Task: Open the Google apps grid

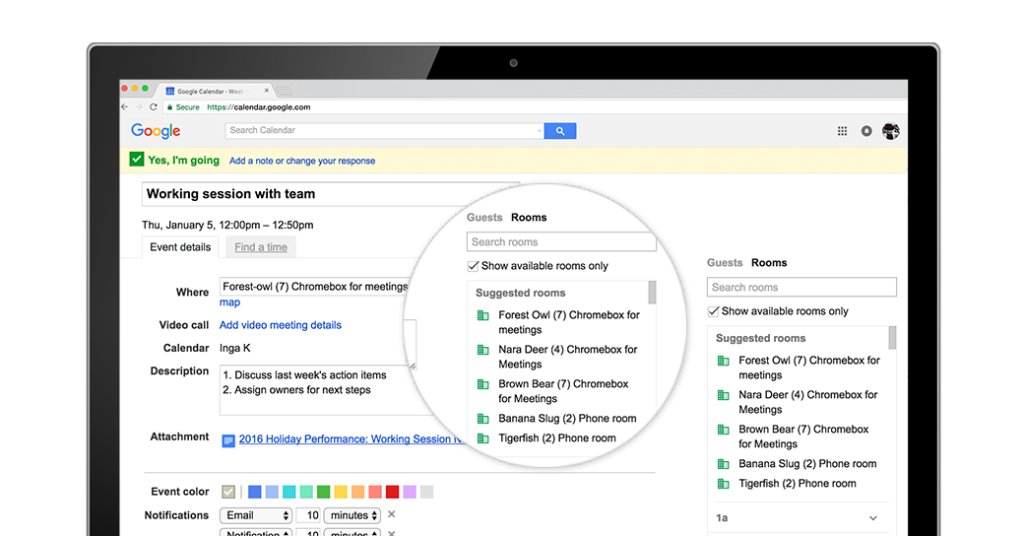Action: point(842,131)
